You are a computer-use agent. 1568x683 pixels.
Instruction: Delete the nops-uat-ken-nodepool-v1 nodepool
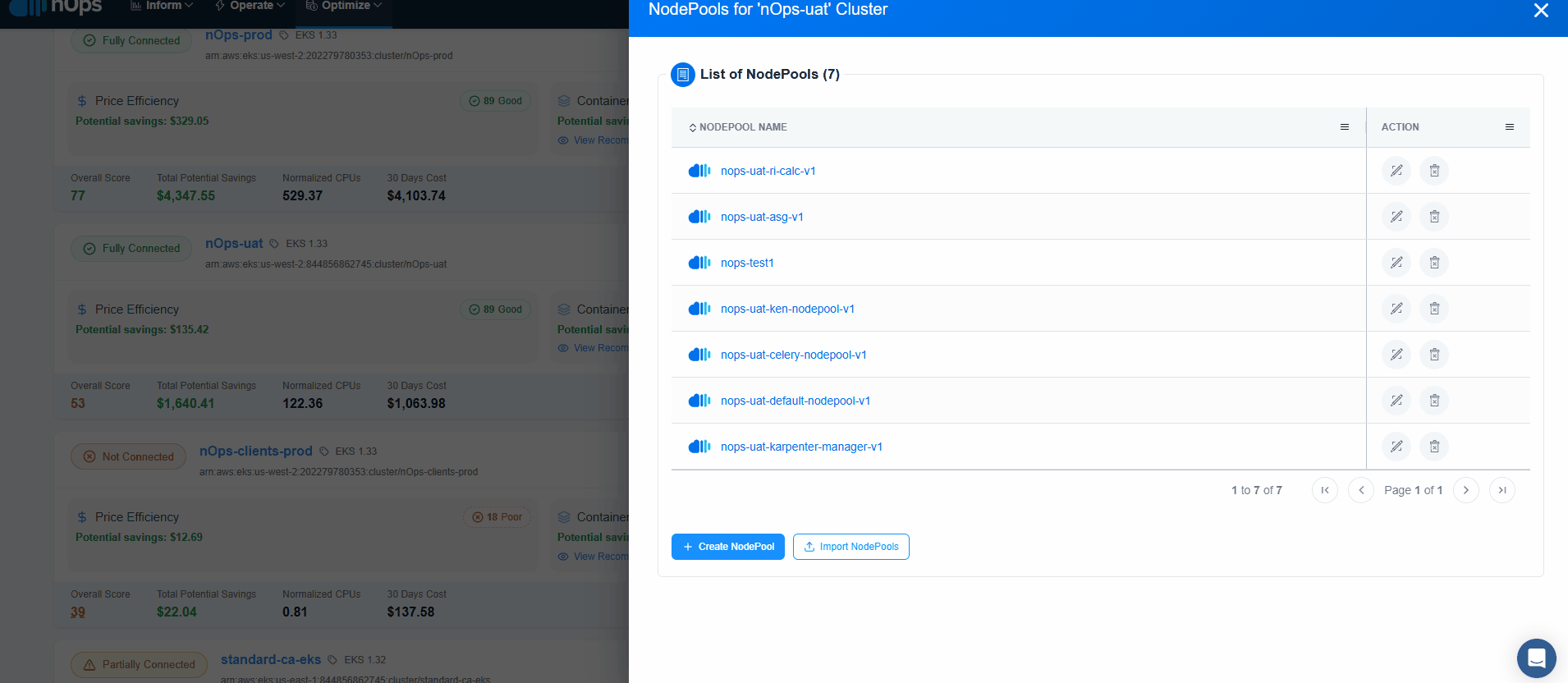[1434, 309]
